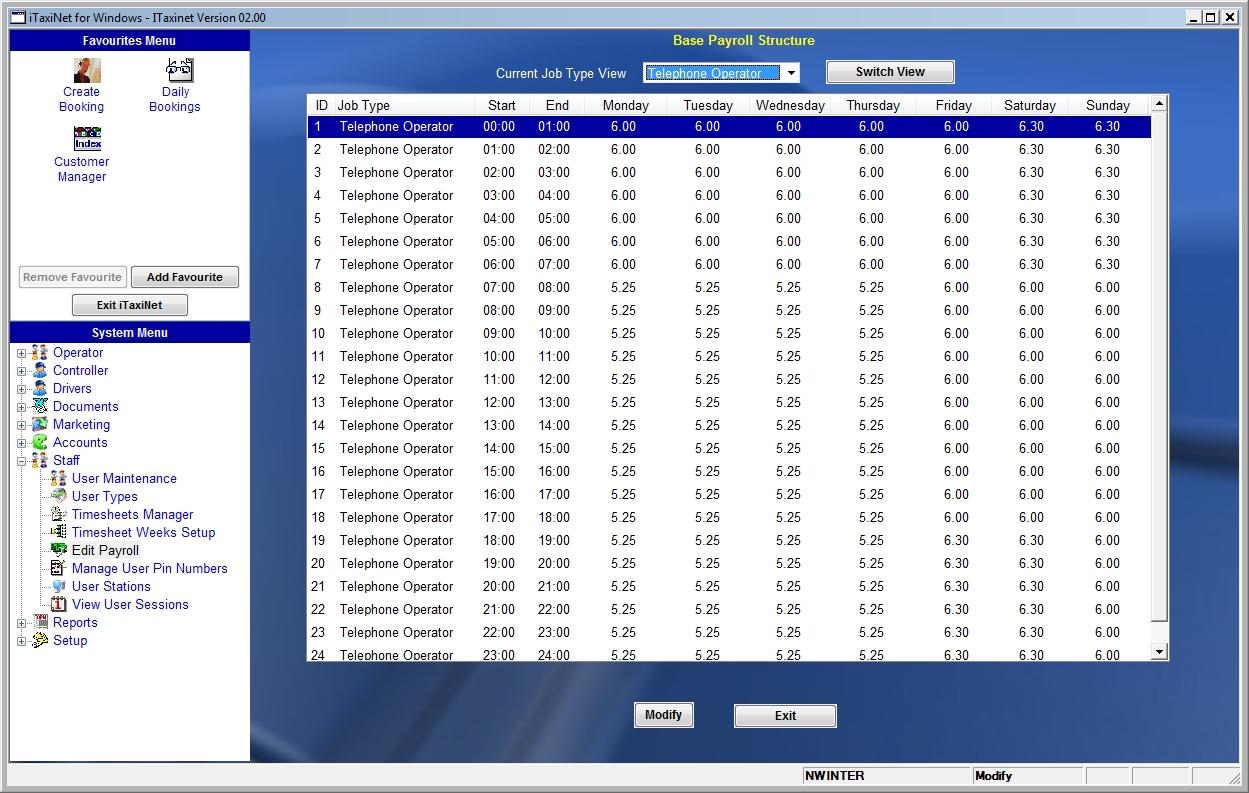This screenshot has height=793, width=1249.
Task: Open User Types from the Staff menu
Action: [x=105, y=497]
